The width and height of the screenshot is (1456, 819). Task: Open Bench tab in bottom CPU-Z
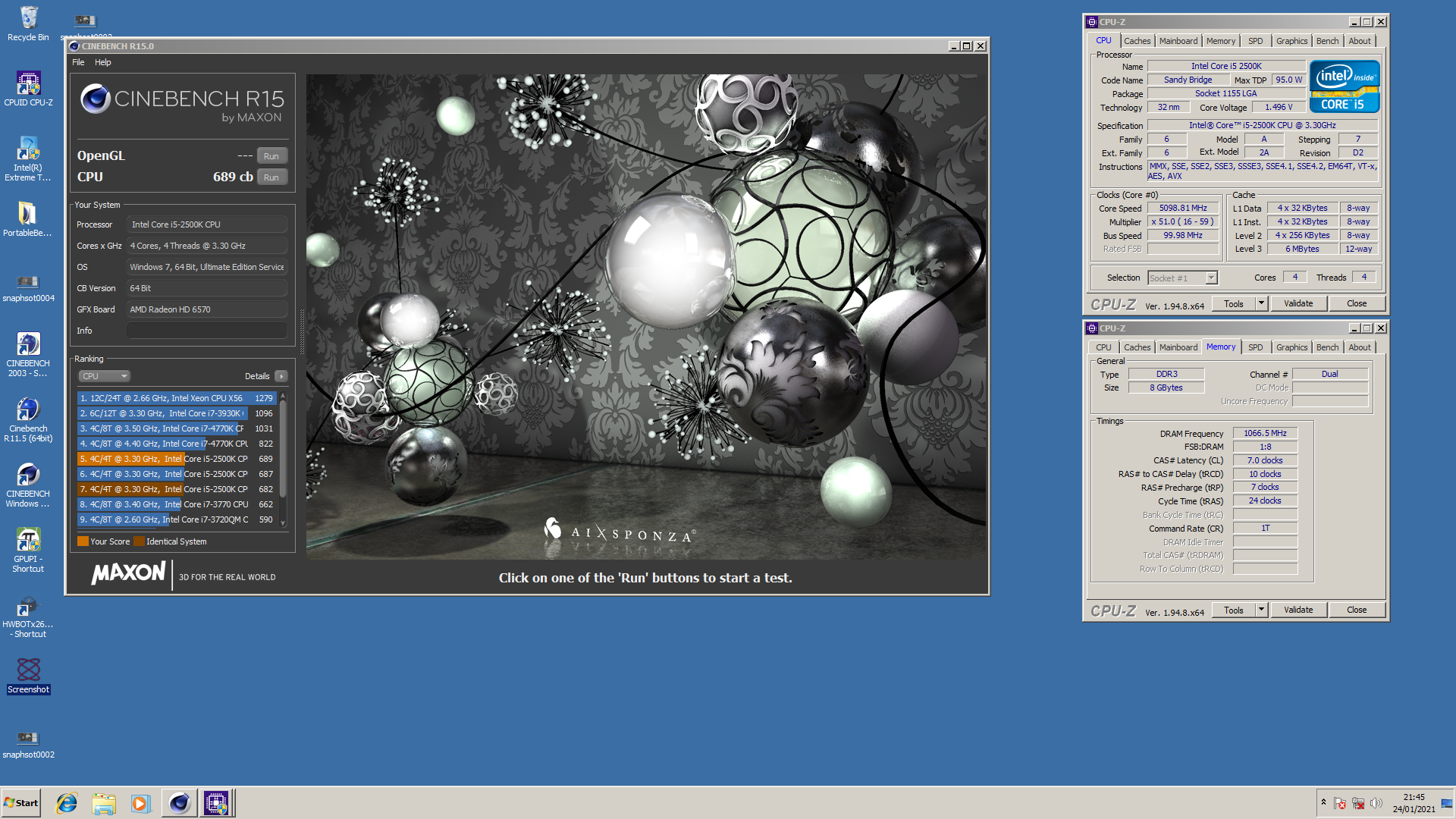pyautogui.click(x=1327, y=347)
